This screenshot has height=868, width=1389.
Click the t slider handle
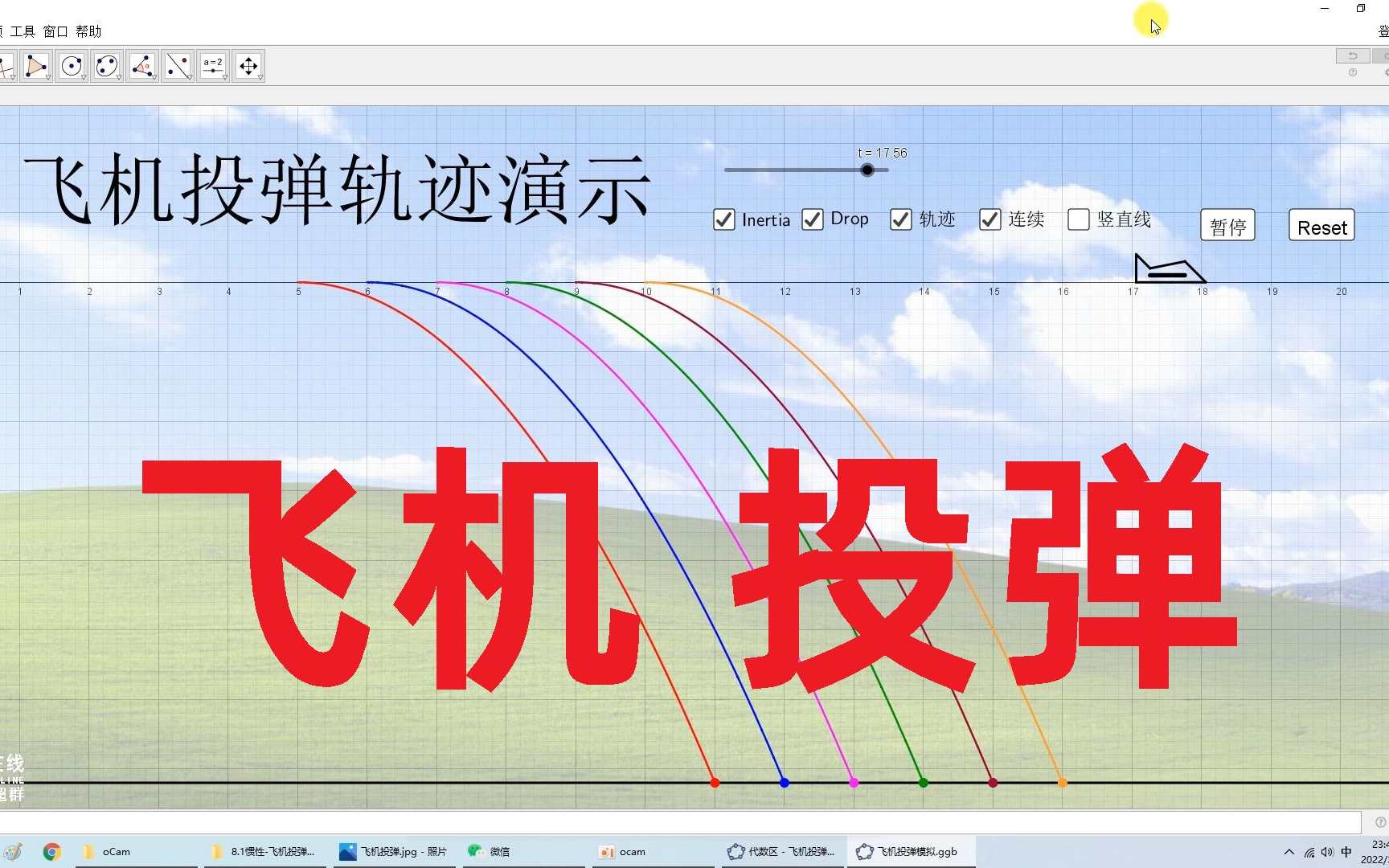[x=867, y=170]
